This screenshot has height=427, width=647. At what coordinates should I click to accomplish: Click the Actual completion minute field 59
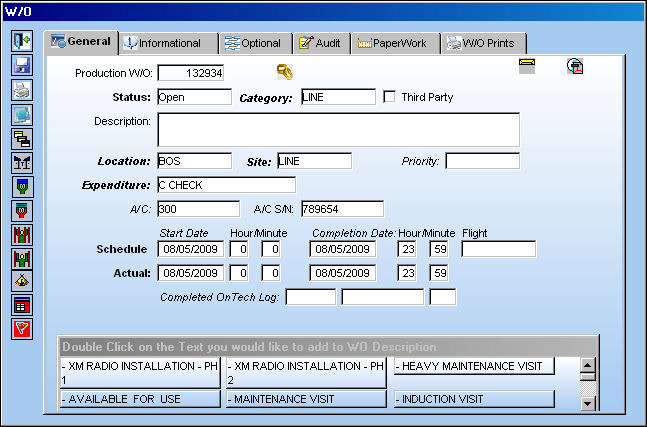click(x=439, y=273)
